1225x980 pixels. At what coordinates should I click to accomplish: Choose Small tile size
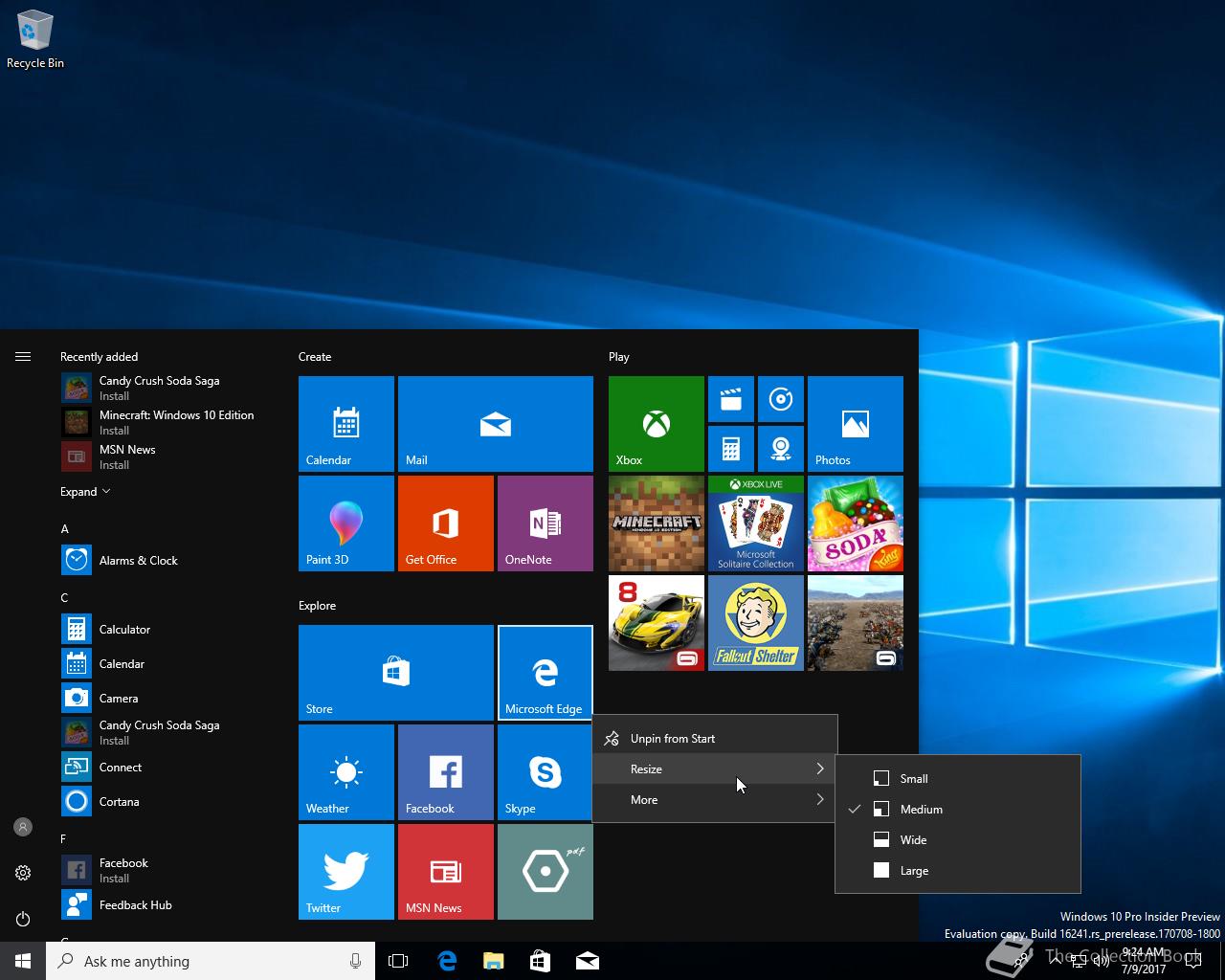[x=958, y=779]
